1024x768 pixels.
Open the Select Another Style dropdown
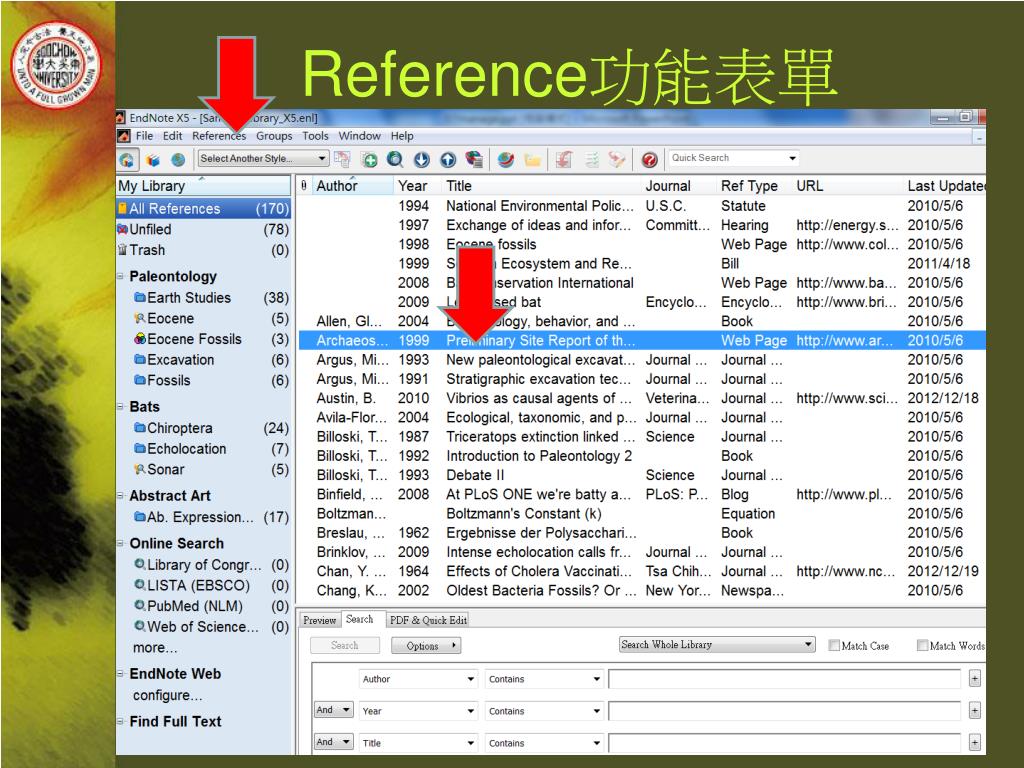(x=263, y=159)
